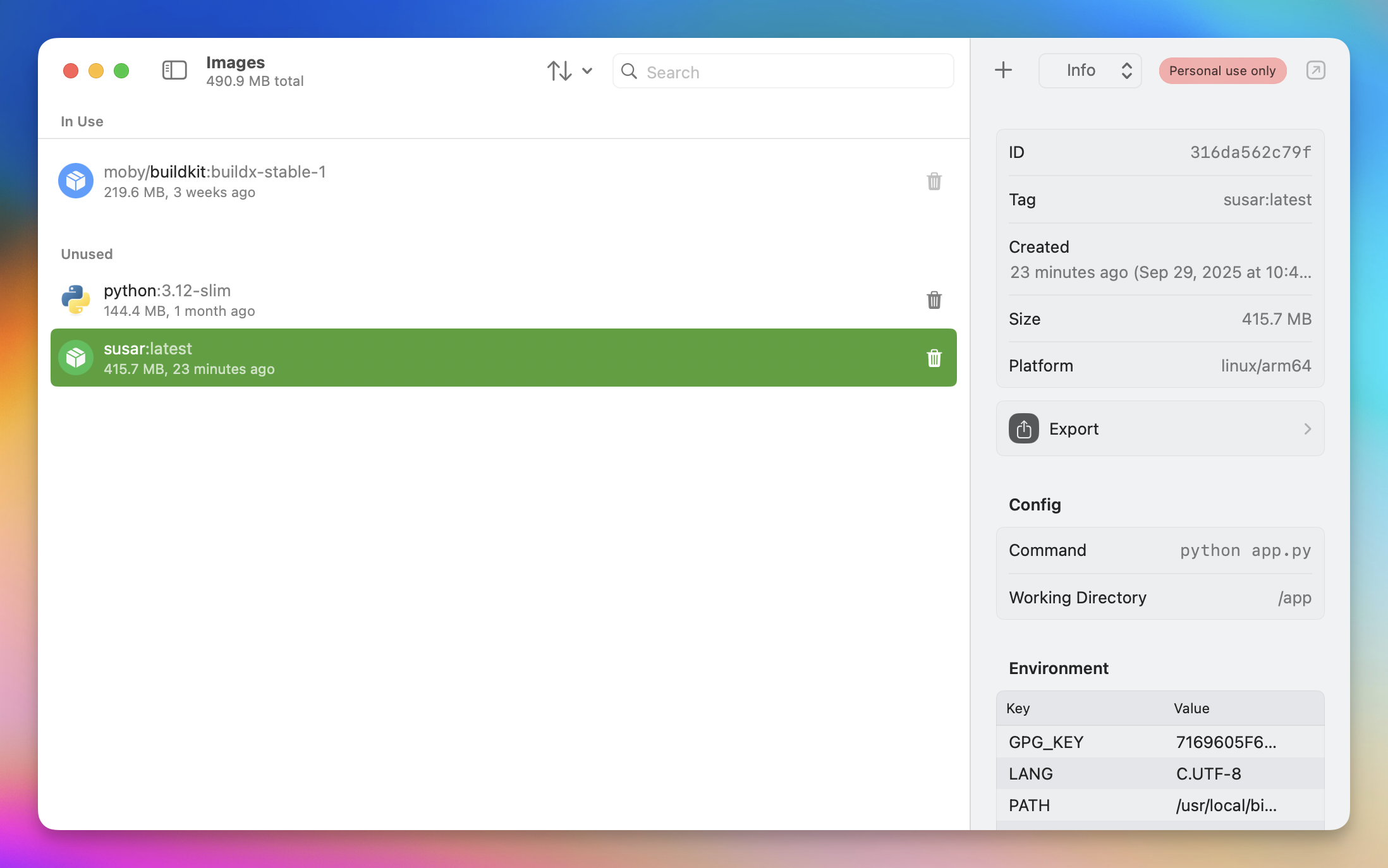This screenshot has height=868, width=1388.
Task: Click the Export share icon
Action: [1024, 429]
